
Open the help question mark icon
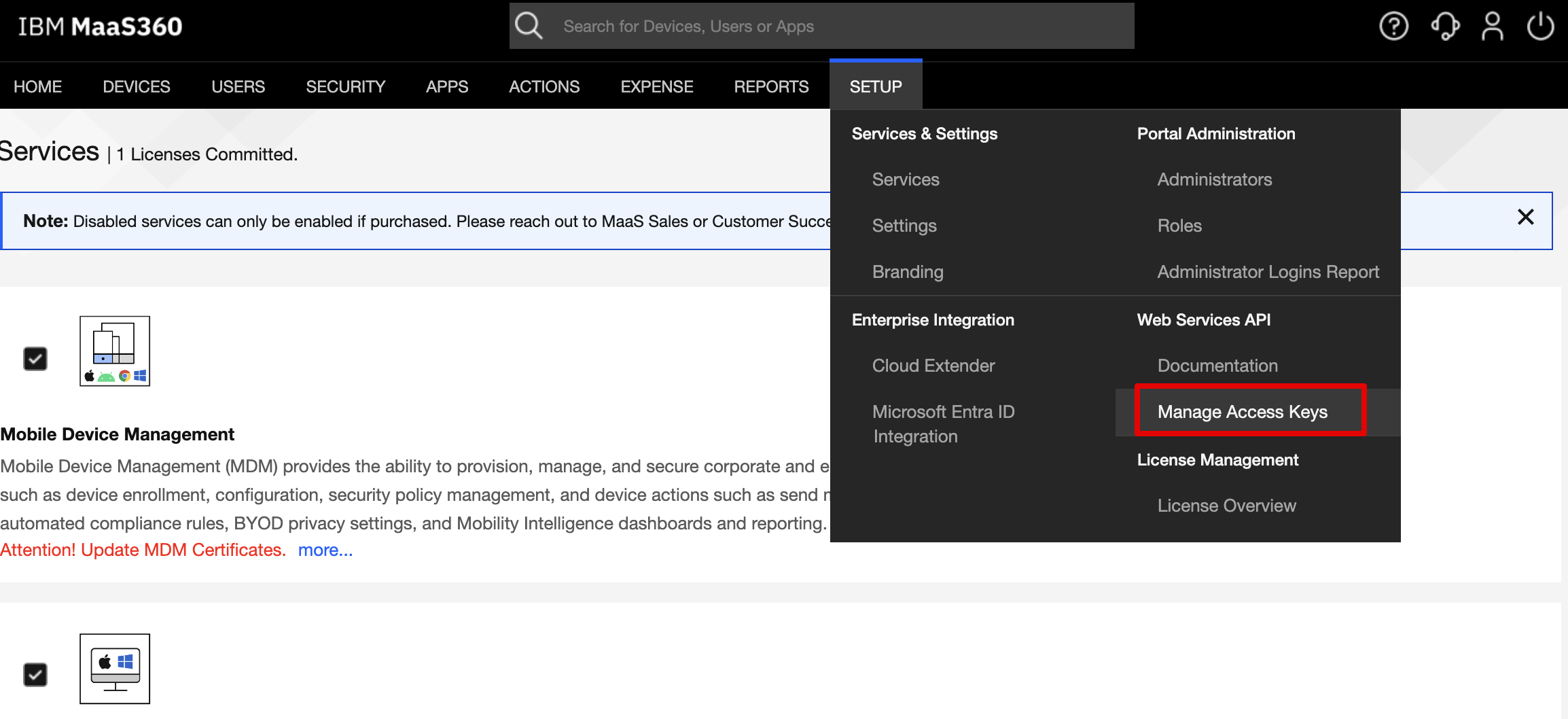pyautogui.click(x=1393, y=27)
